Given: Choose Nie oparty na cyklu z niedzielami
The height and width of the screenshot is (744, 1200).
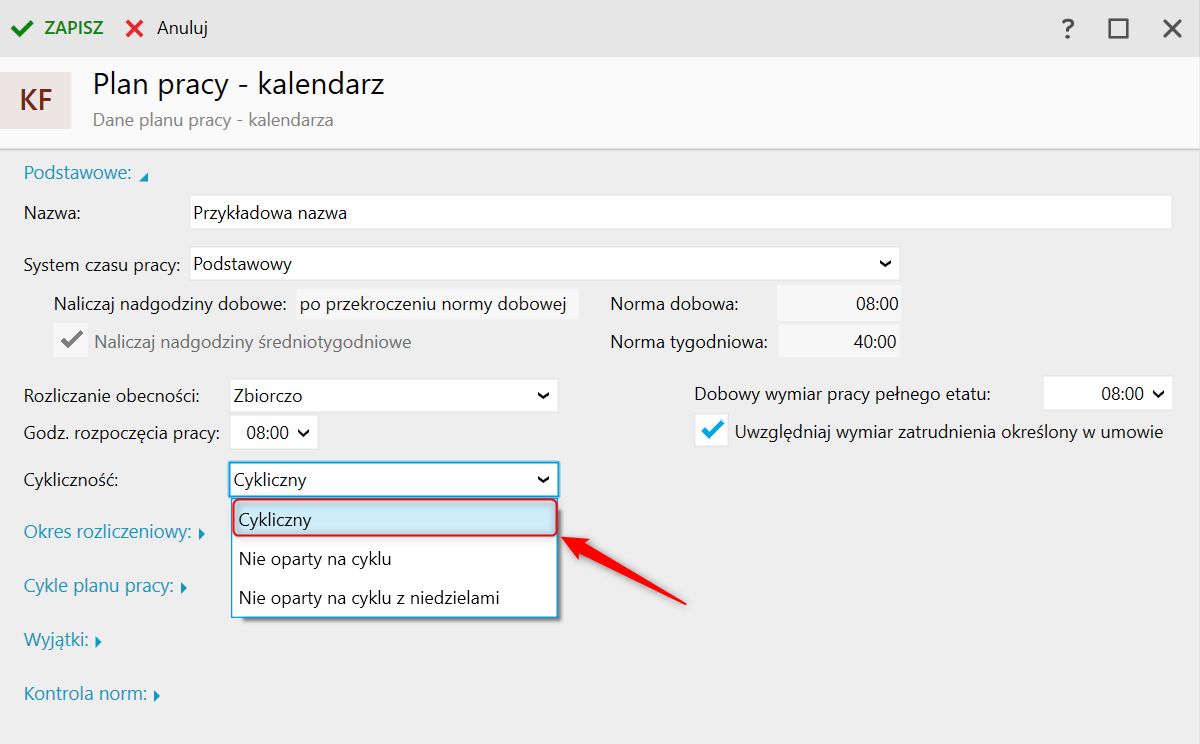Looking at the screenshot, I should click(x=394, y=598).
